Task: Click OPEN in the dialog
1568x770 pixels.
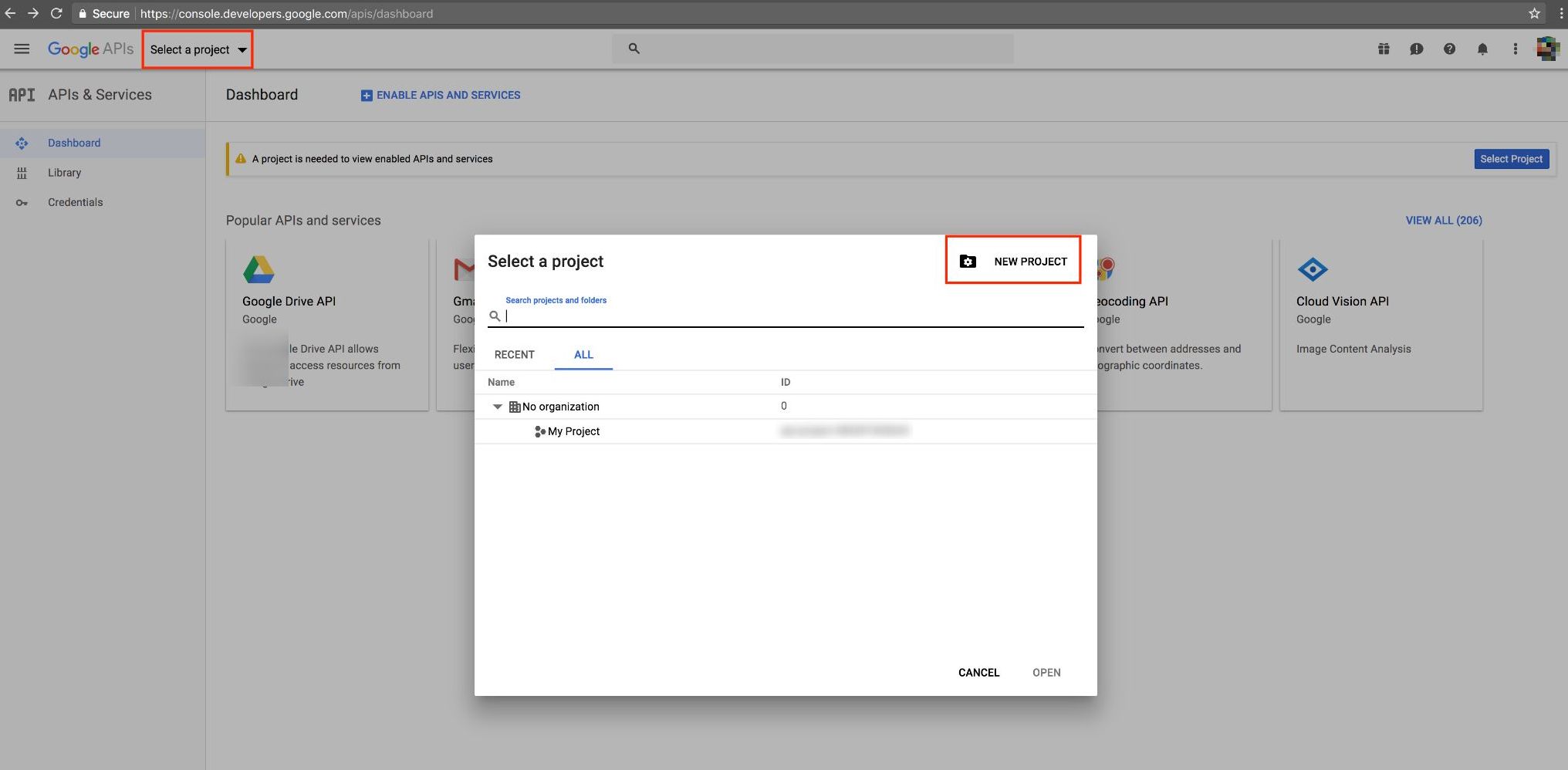Action: pyautogui.click(x=1046, y=672)
